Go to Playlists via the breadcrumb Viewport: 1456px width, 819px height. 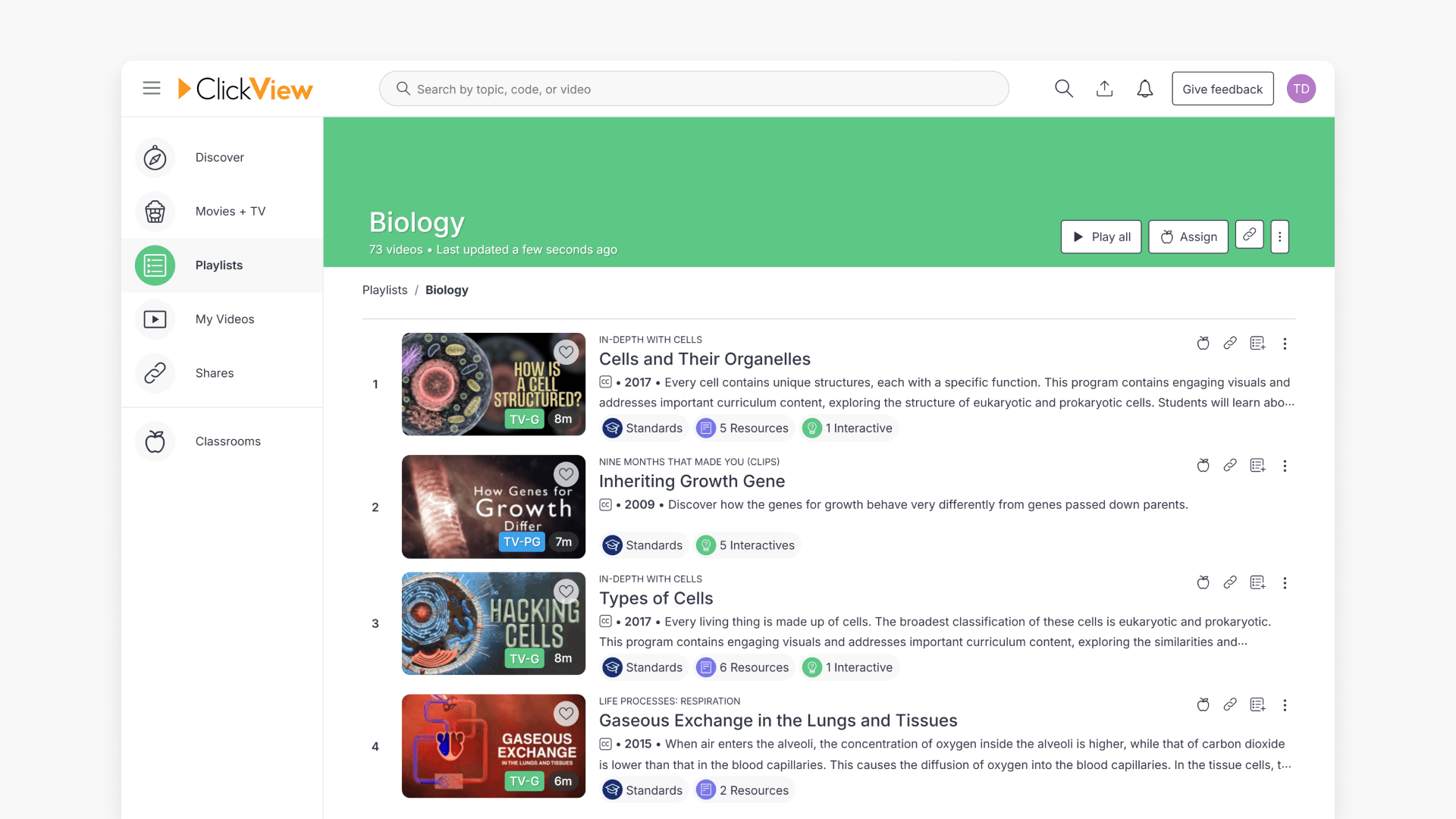pyautogui.click(x=384, y=290)
